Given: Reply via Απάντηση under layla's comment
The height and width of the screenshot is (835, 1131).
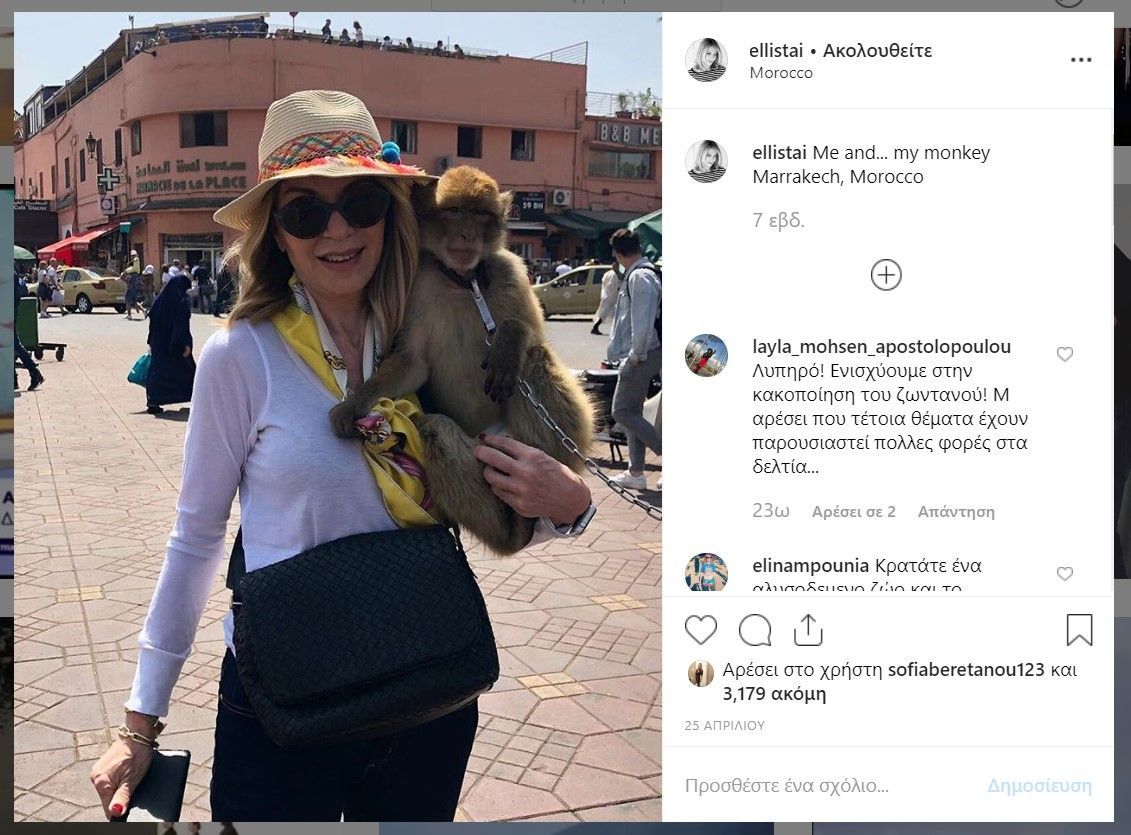Looking at the screenshot, I should coord(956,511).
